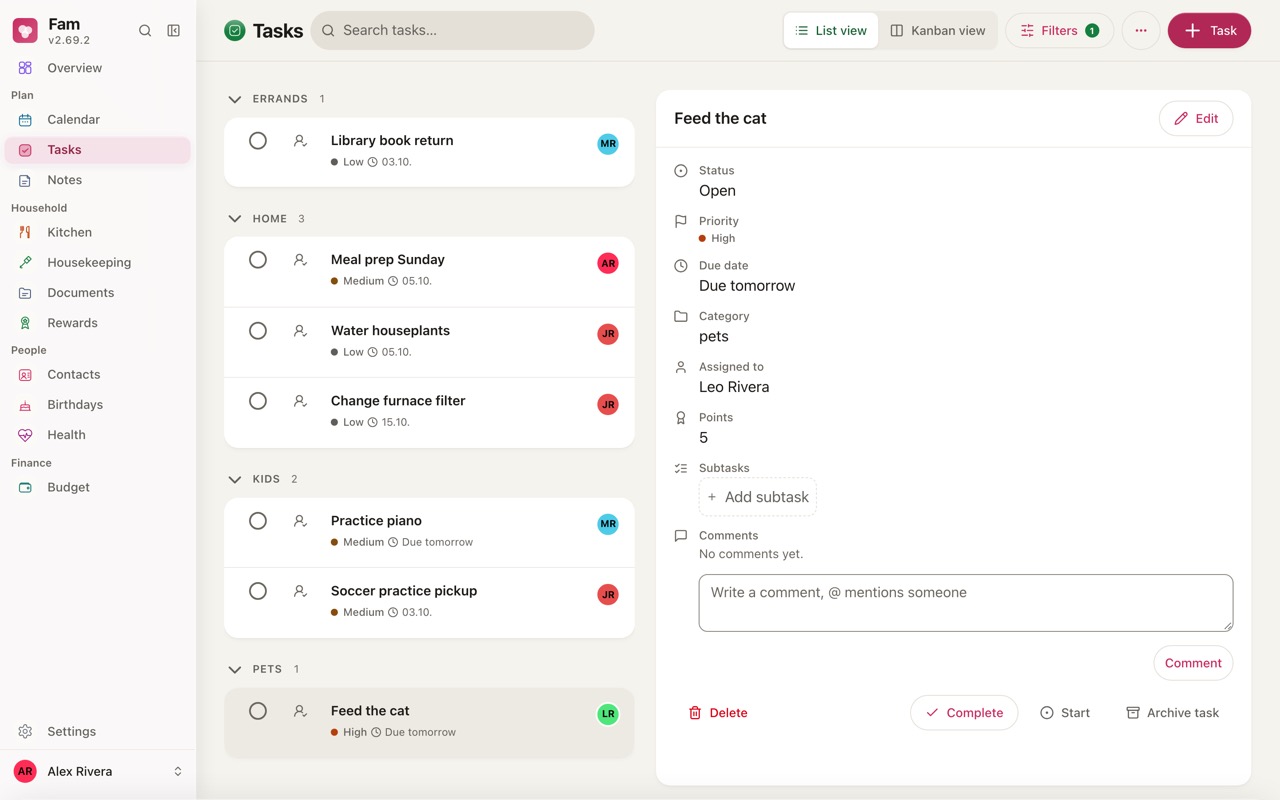Collapse the HOME group
The image size is (1280, 800).
point(235,219)
